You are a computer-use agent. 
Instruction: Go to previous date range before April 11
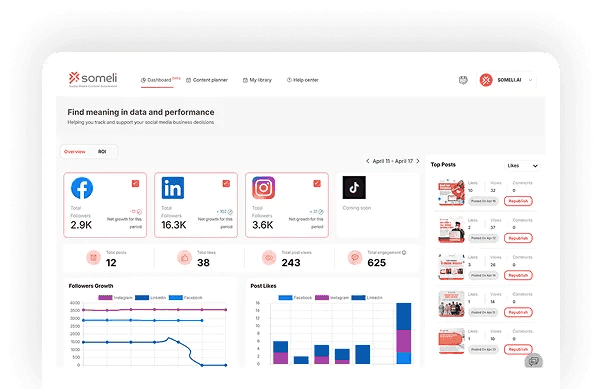367,161
